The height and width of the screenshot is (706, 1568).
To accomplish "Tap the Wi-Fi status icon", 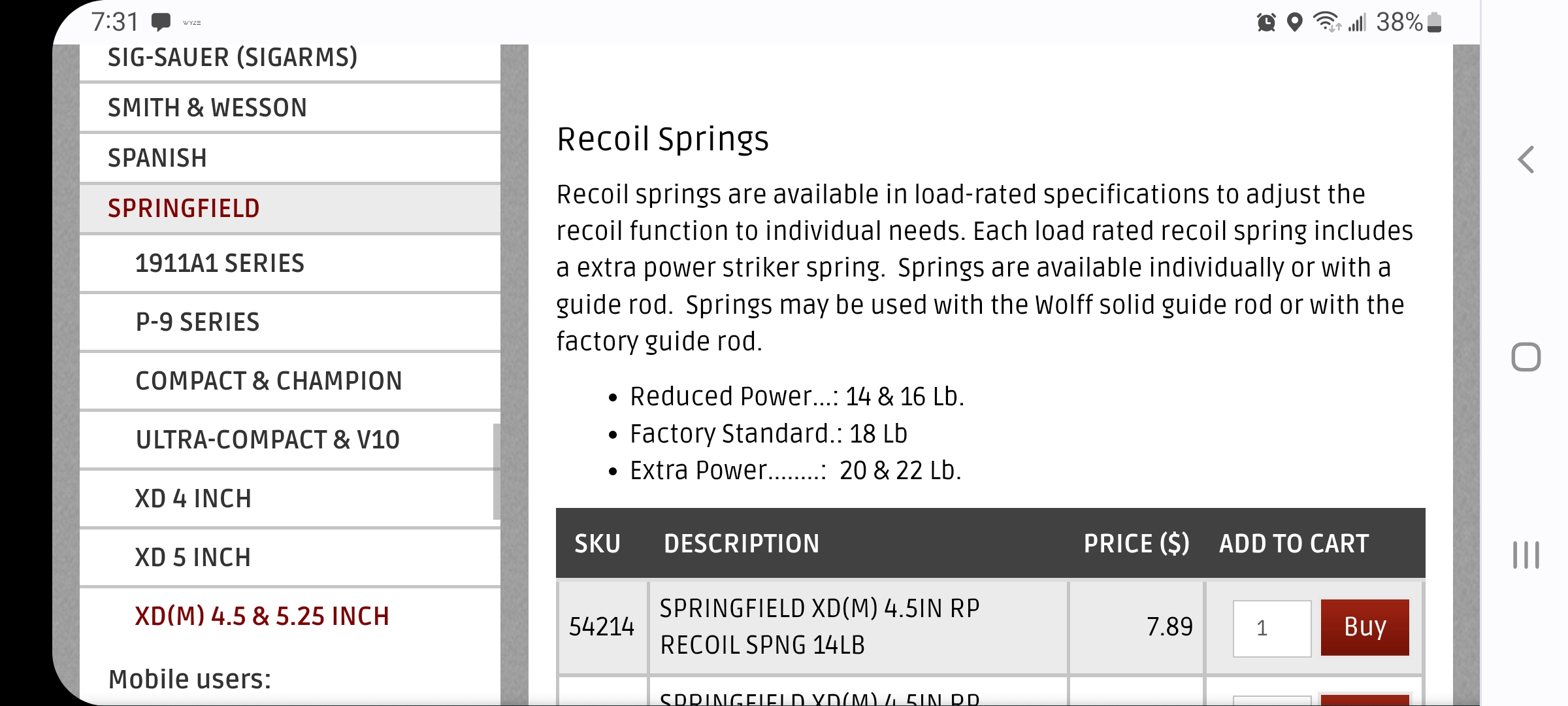I will click(1327, 22).
